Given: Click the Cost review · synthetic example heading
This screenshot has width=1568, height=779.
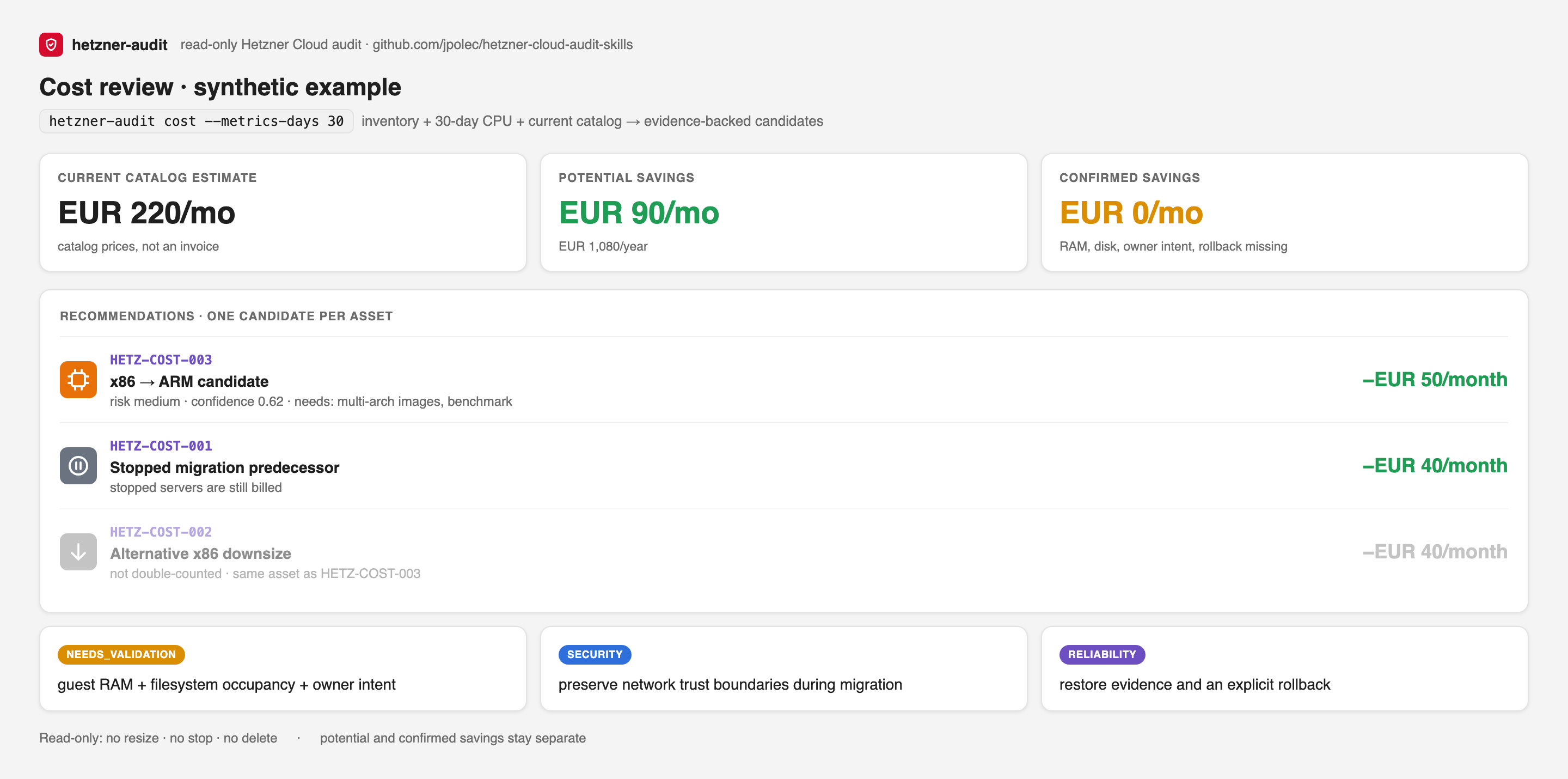Looking at the screenshot, I should click(x=220, y=87).
